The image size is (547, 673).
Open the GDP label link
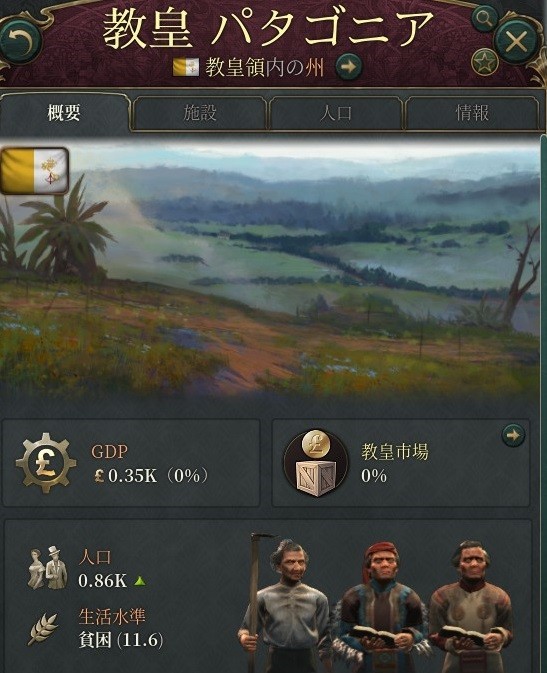(x=109, y=452)
